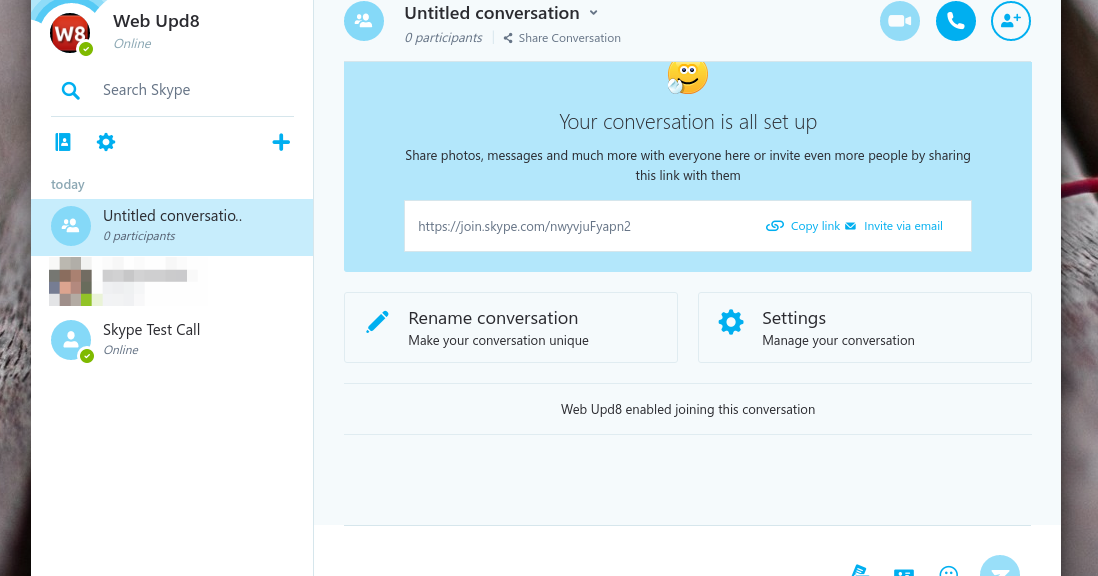Click the search magnifier icon
The width and height of the screenshot is (1098, 576).
tap(71, 90)
